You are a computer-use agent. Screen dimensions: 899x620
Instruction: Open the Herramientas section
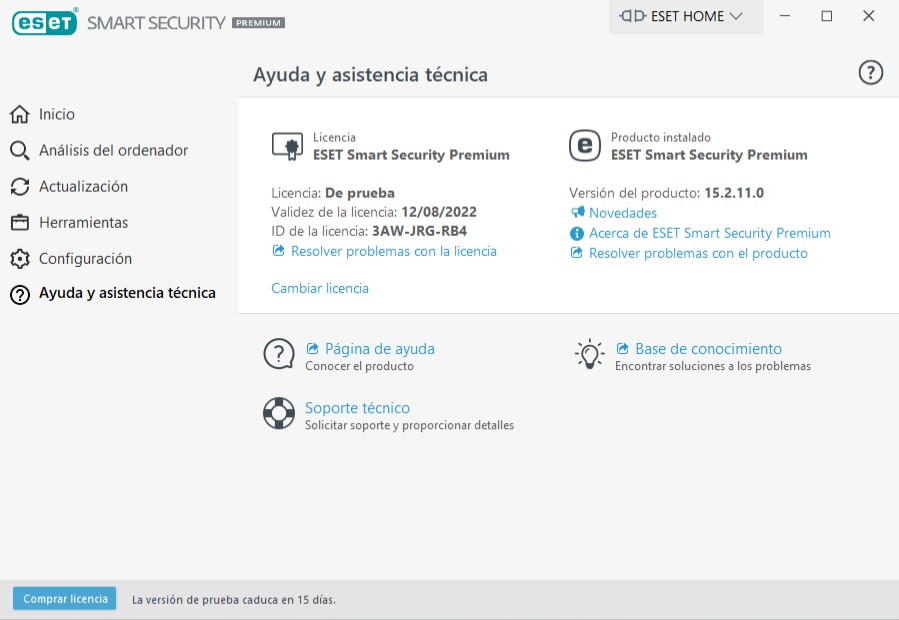tap(84, 223)
